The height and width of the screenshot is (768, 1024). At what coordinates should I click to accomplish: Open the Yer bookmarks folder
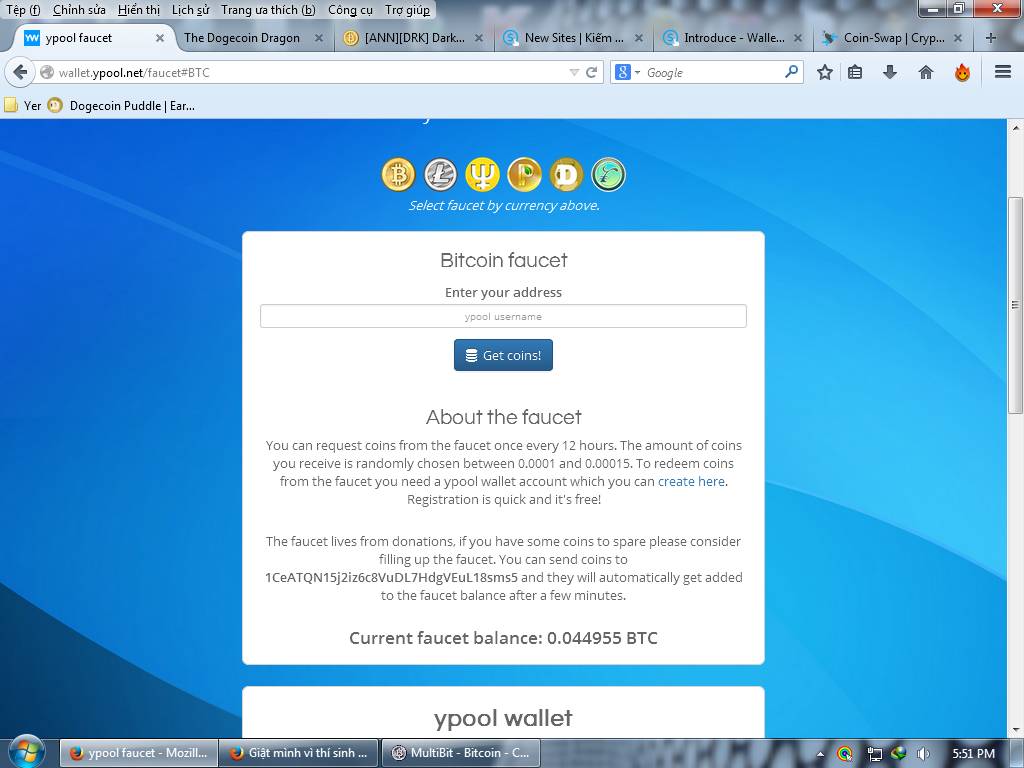pyautogui.click(x=23, y=106)
